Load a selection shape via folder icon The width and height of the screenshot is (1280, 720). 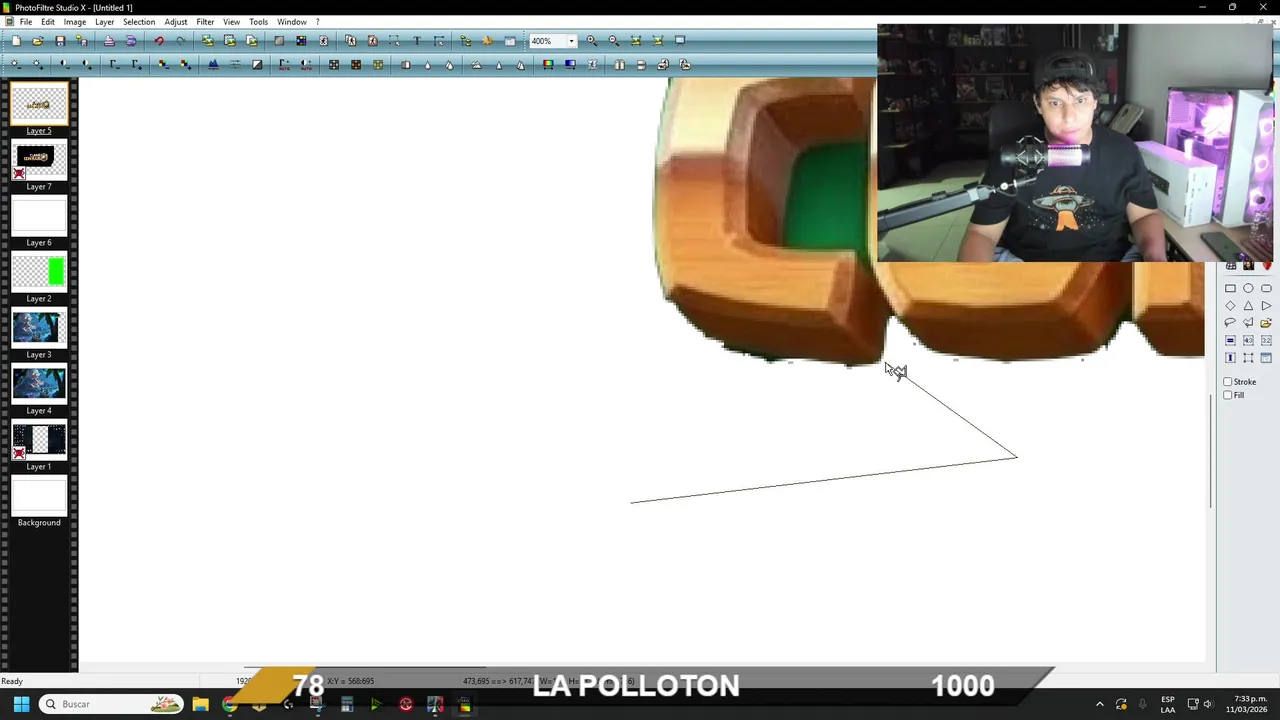(x=1266, y=323)
